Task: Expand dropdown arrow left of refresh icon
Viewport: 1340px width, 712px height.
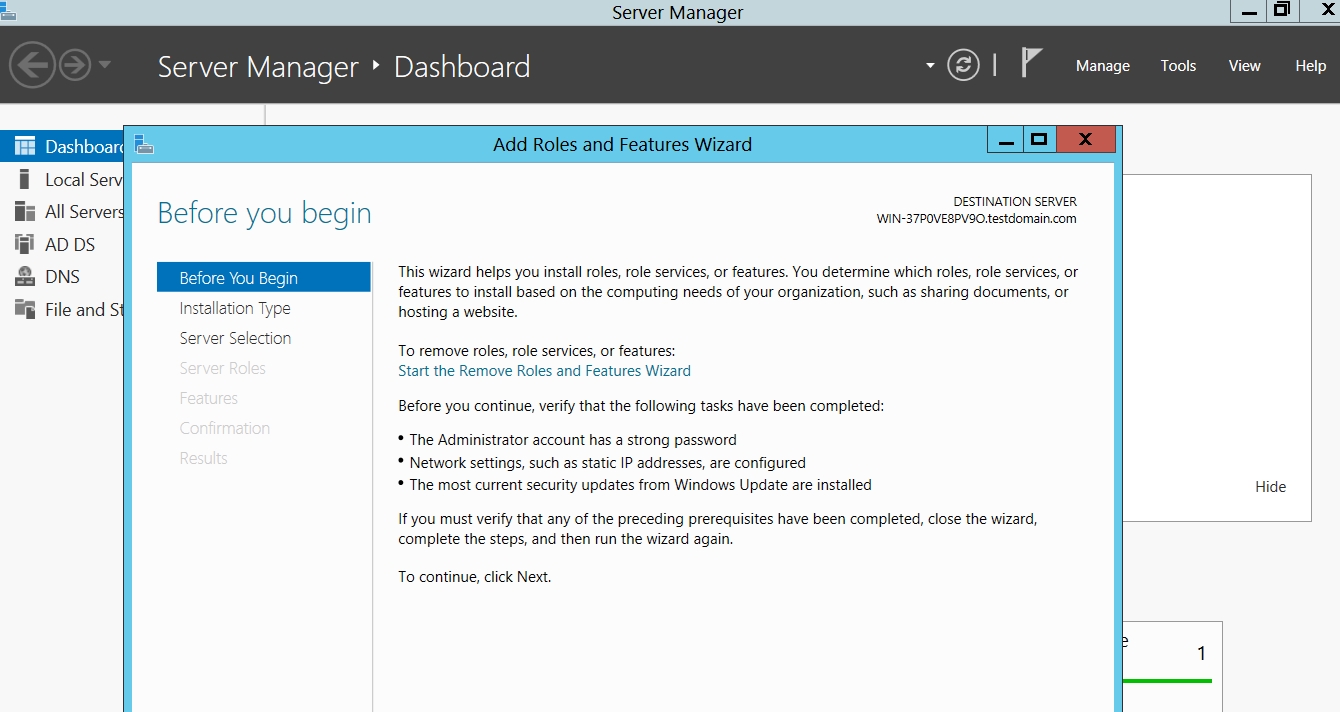Action: [x=930, y=66]
